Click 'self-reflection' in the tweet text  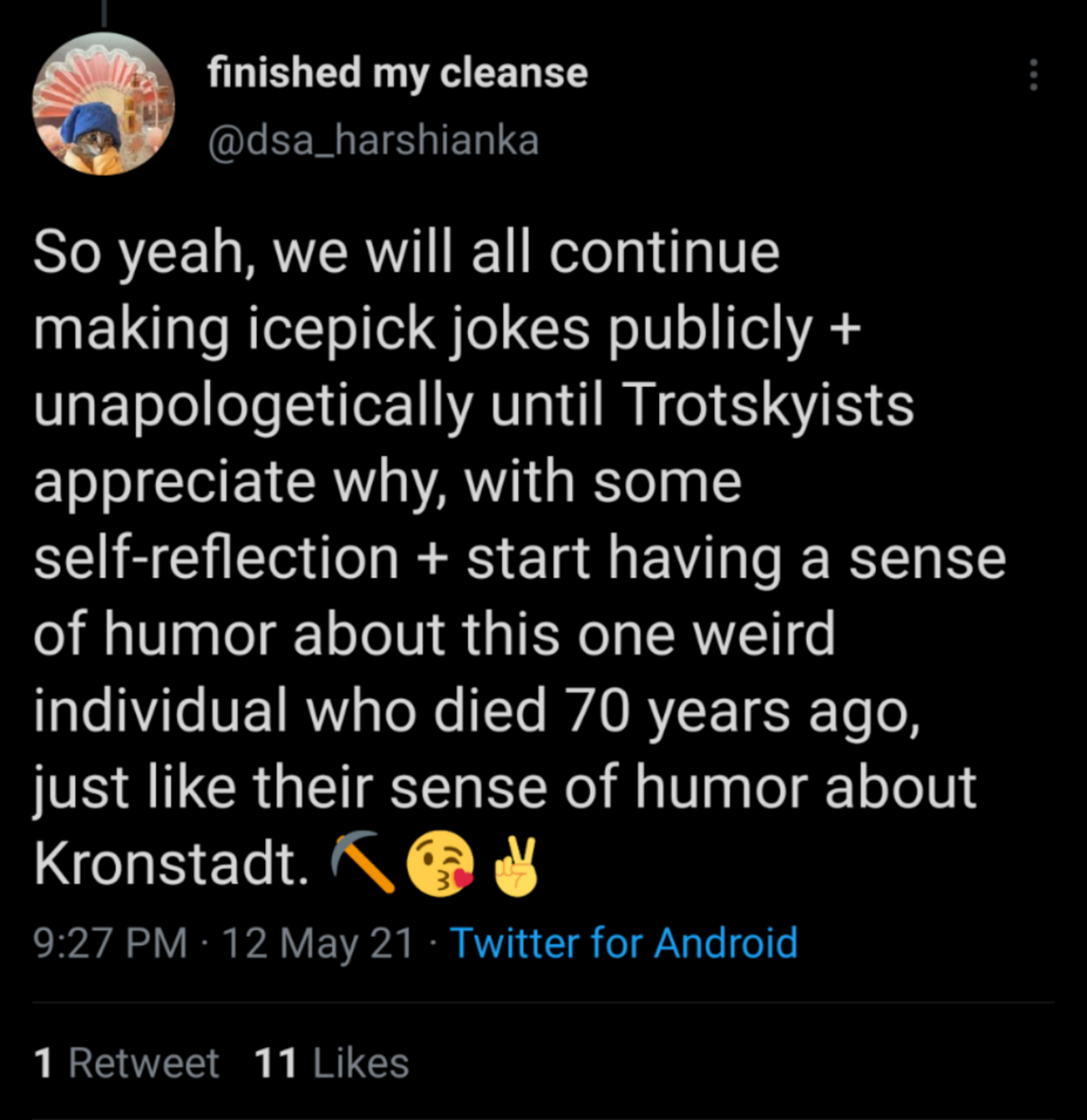pos(215,558)
